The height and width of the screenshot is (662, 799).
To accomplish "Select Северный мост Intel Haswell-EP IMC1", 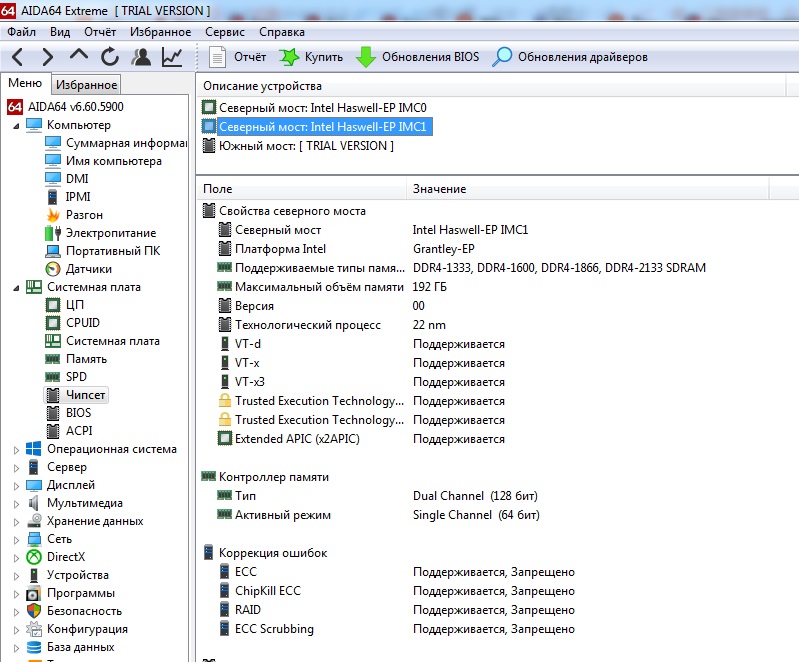I will 323,126.
